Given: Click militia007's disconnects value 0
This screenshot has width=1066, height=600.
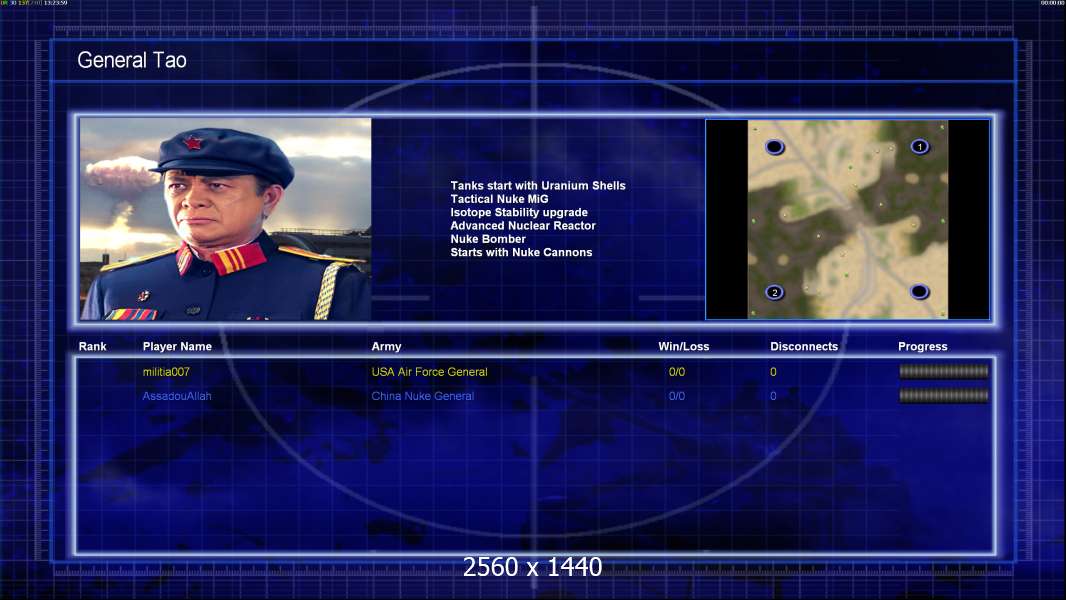Looking at the screenshot, I should (773, 372).
